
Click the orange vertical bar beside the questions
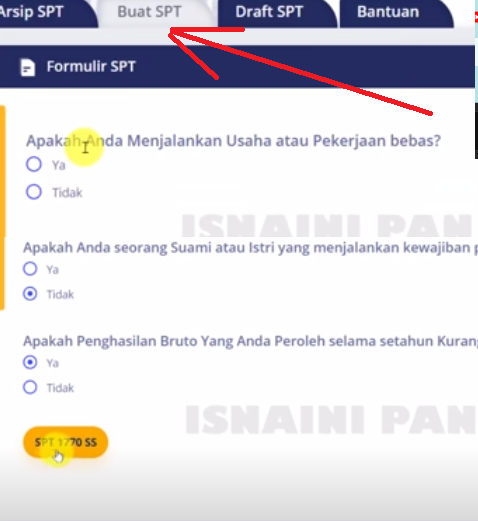point(2,207)
